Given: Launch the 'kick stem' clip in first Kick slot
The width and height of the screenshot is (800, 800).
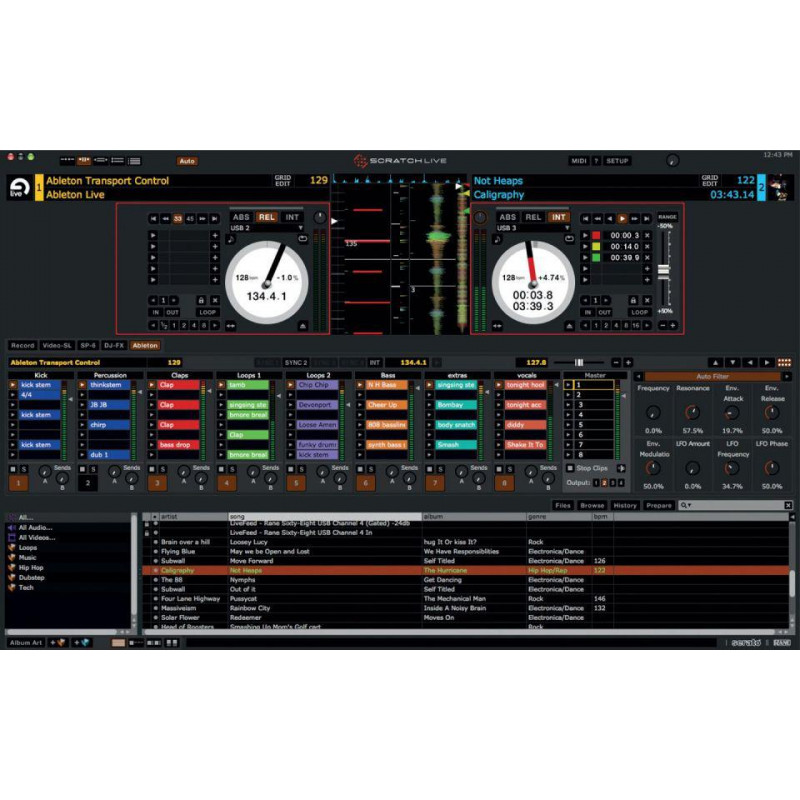Looking at the screenshot, I should [13, 385].
